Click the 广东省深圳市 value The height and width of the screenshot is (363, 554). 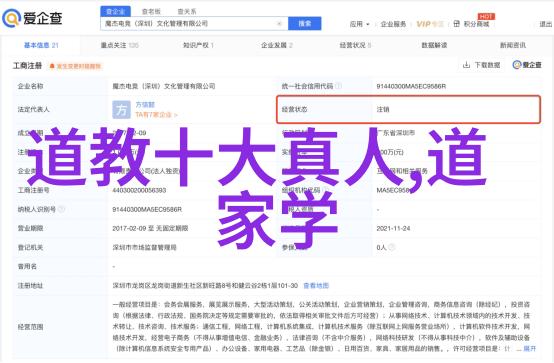[395, 133]
